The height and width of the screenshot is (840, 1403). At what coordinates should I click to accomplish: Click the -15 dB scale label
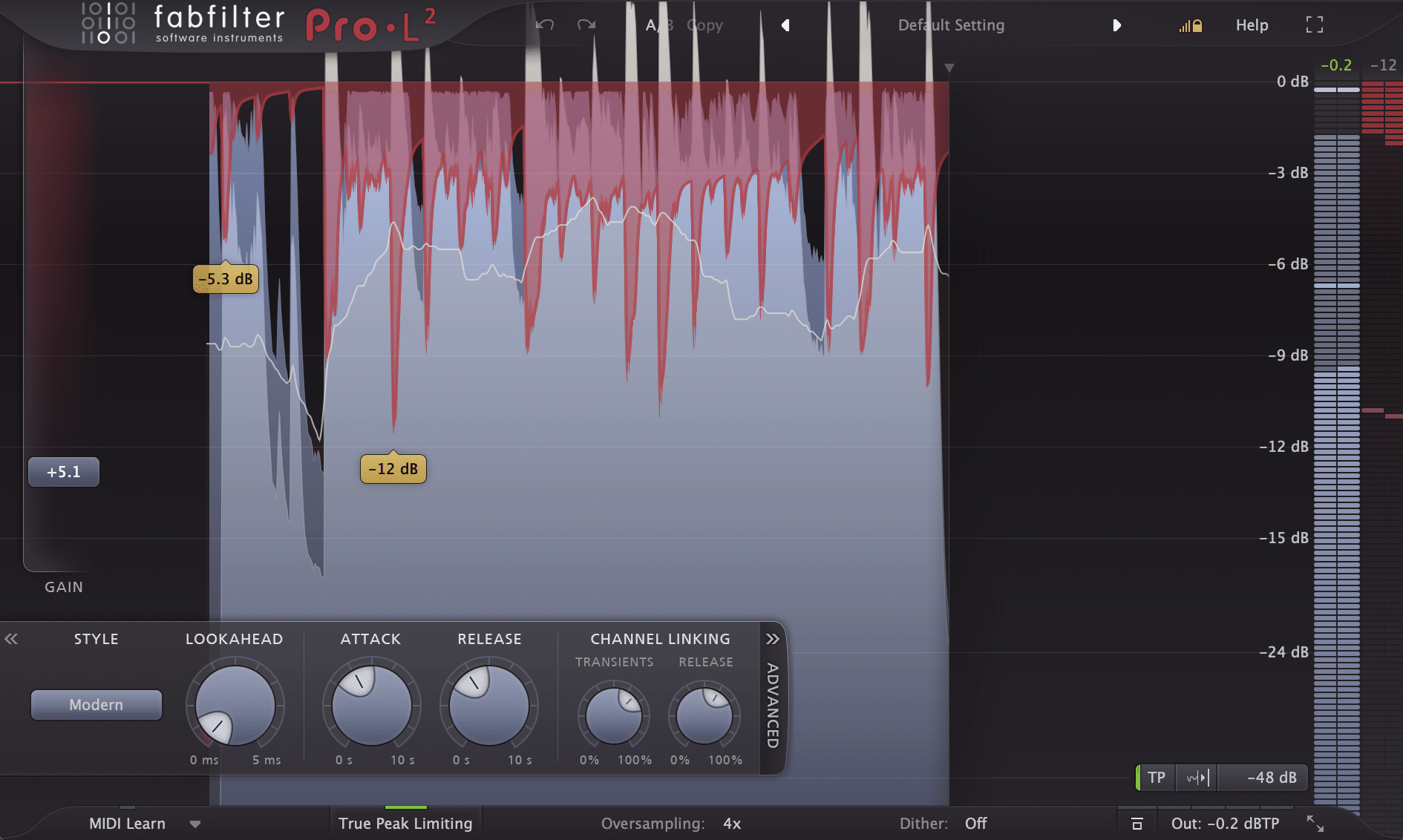[1283, 538]
